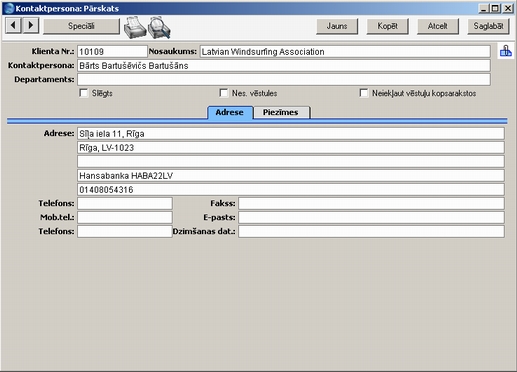Open the attachments icon beside Nosaukums
Screen dimensions: 517x372
(505, 51)
